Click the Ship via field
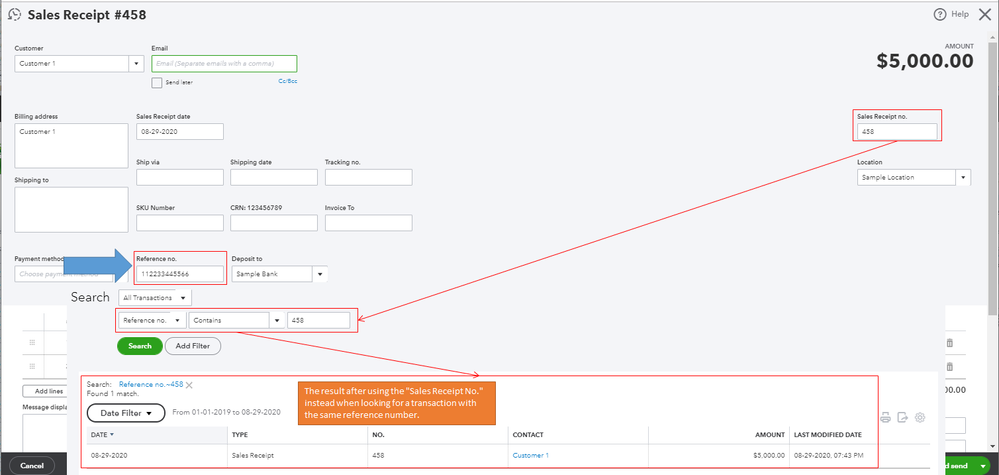This screenshot has height=475, width=999. (180, 177)
